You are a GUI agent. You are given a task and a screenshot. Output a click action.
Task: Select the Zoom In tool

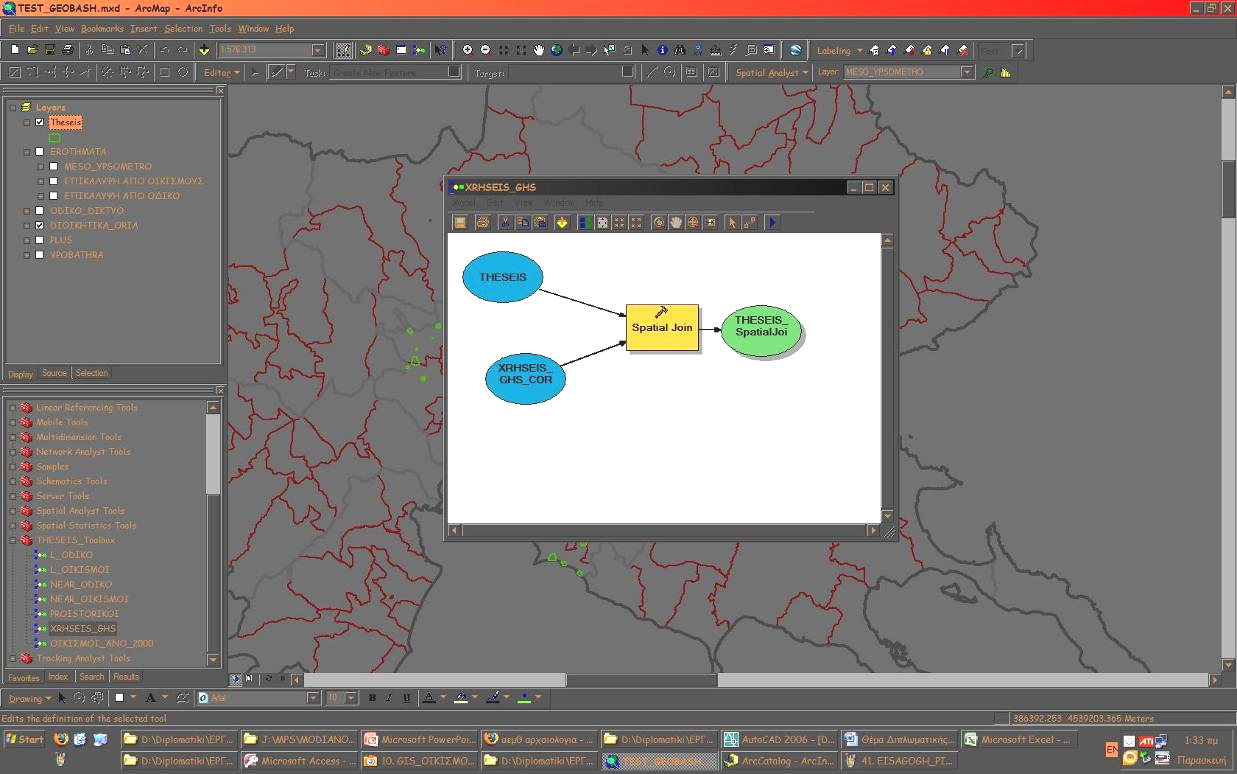click(x=467, y=50)
